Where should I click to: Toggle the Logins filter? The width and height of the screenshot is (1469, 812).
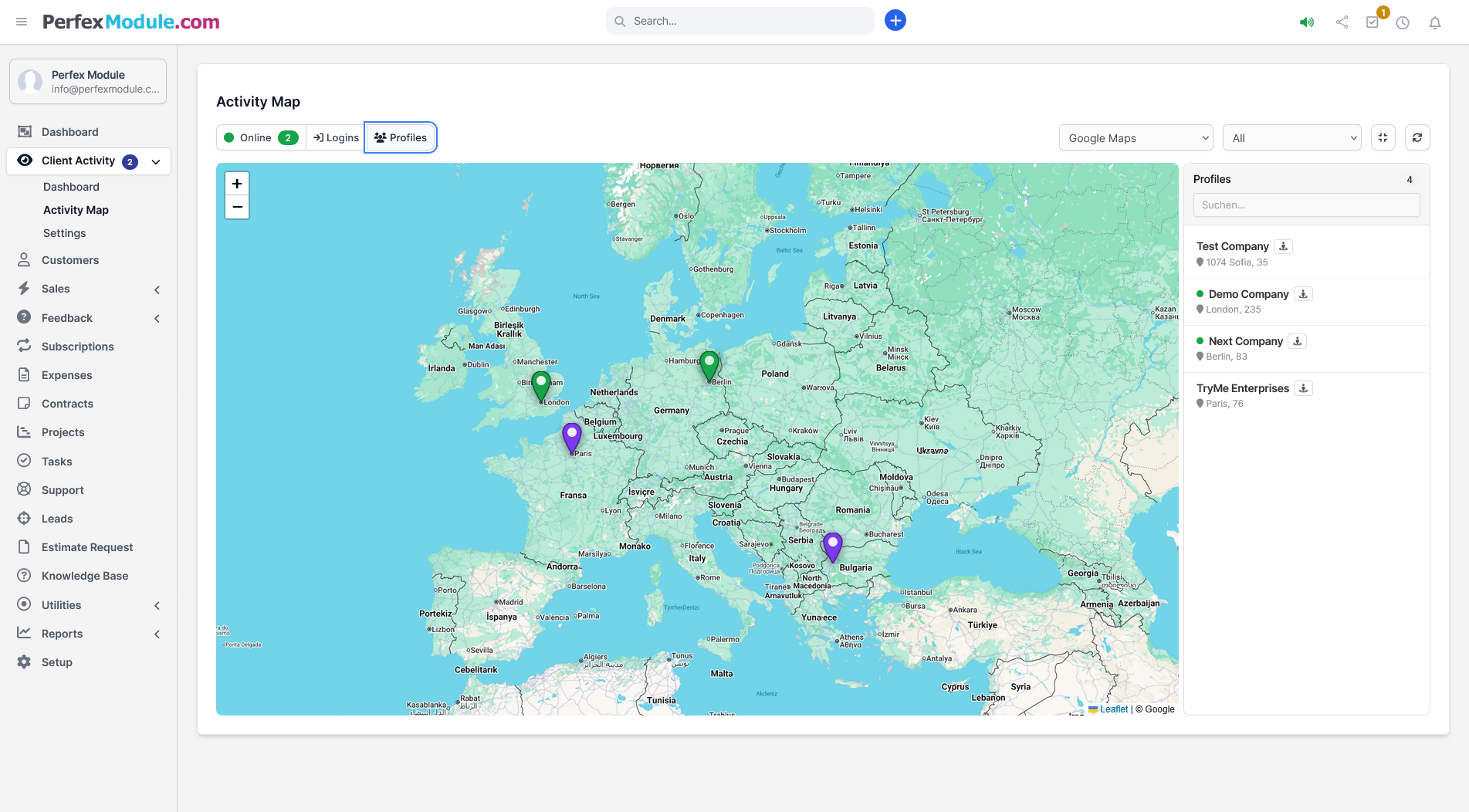[x=336, y=137]
